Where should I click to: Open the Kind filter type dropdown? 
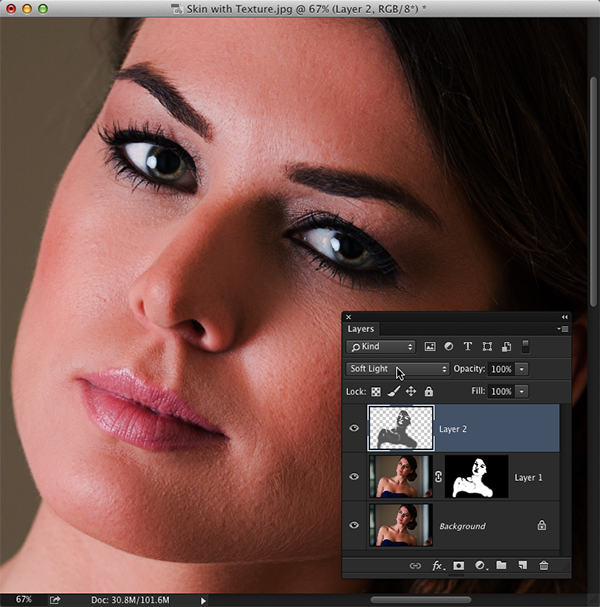(x=381, y=347)
